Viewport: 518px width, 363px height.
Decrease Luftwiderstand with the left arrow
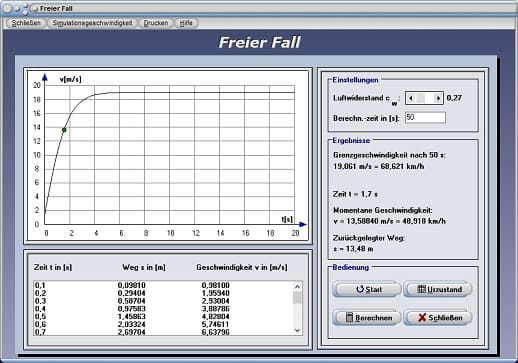(x=411, y=98)
